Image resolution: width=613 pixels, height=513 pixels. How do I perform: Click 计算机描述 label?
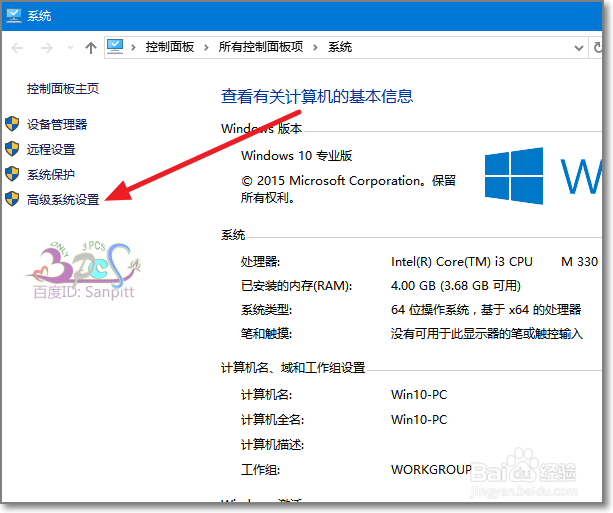click(x=272, y=445)
